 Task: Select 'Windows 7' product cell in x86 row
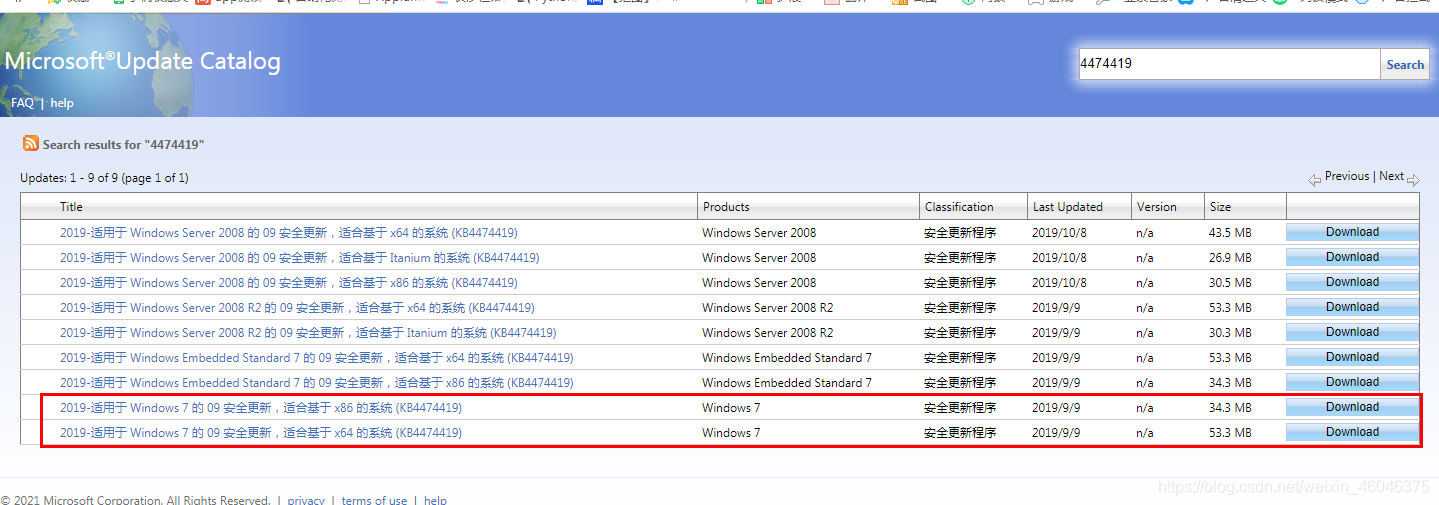coord(731,408)
